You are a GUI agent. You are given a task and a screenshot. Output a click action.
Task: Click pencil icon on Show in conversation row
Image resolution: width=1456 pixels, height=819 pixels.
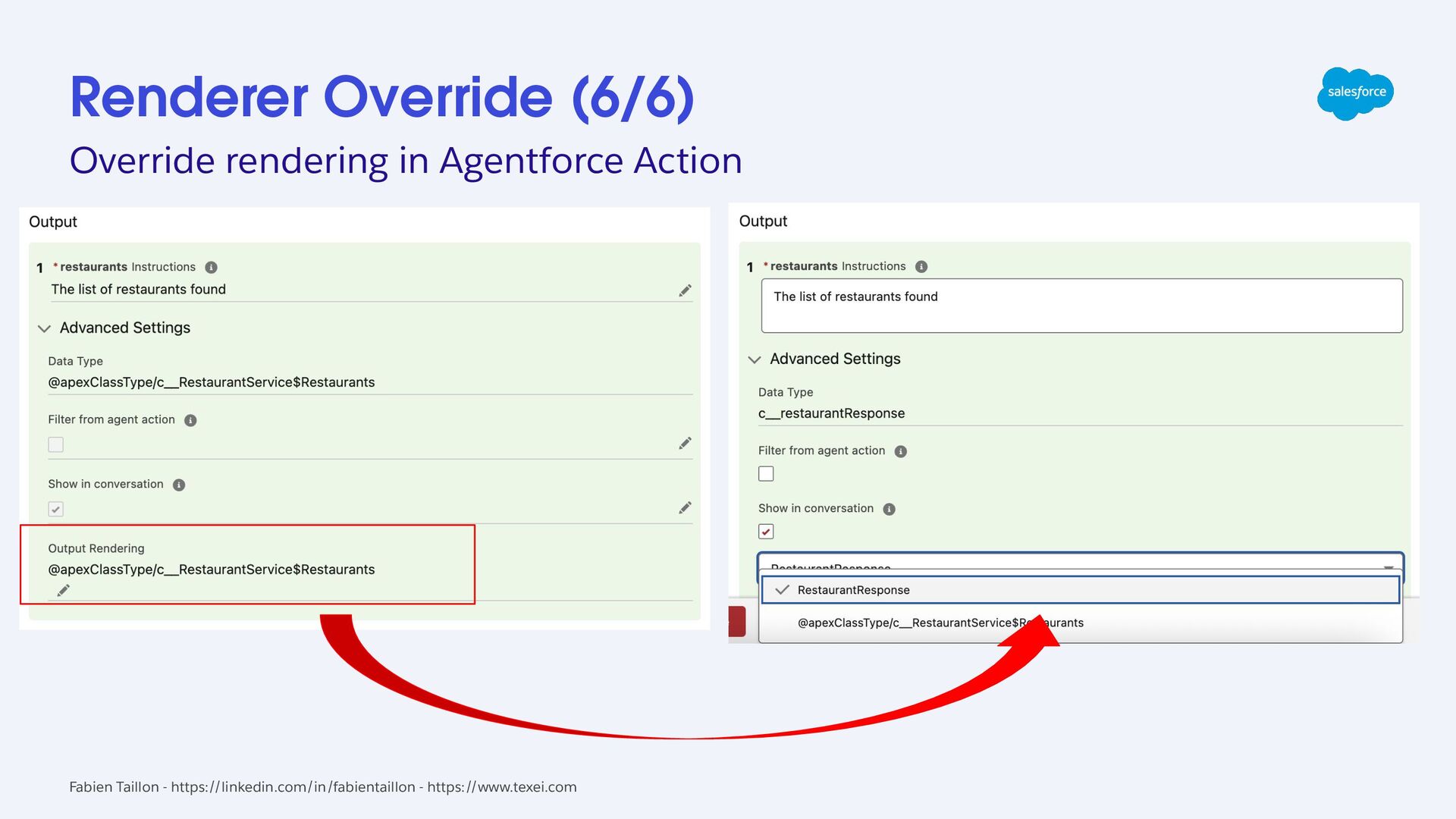685,507
